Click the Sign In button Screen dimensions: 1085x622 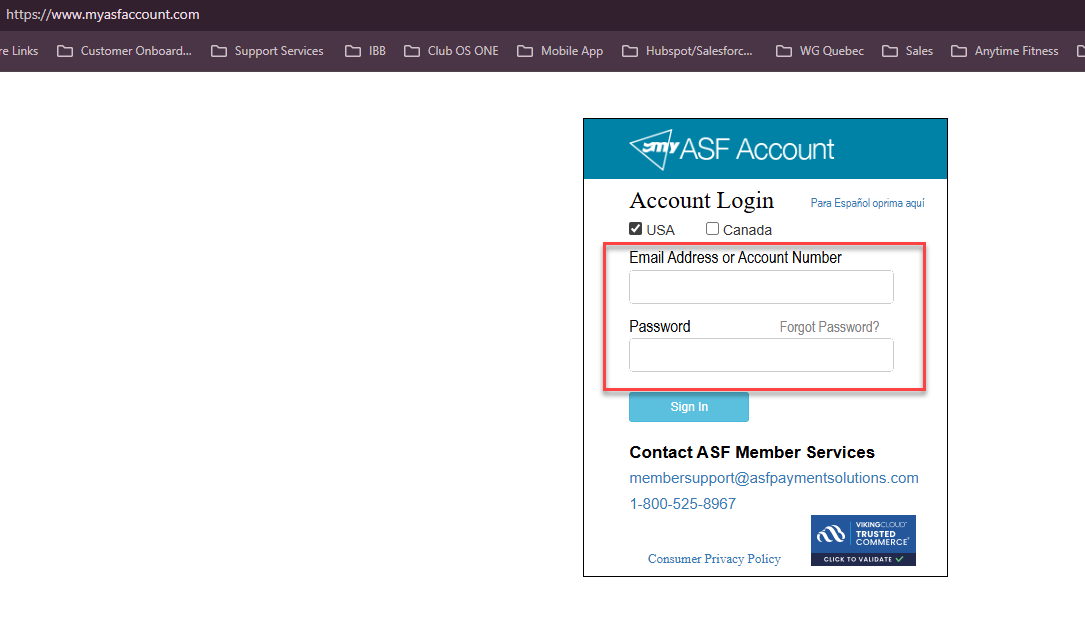689,407
